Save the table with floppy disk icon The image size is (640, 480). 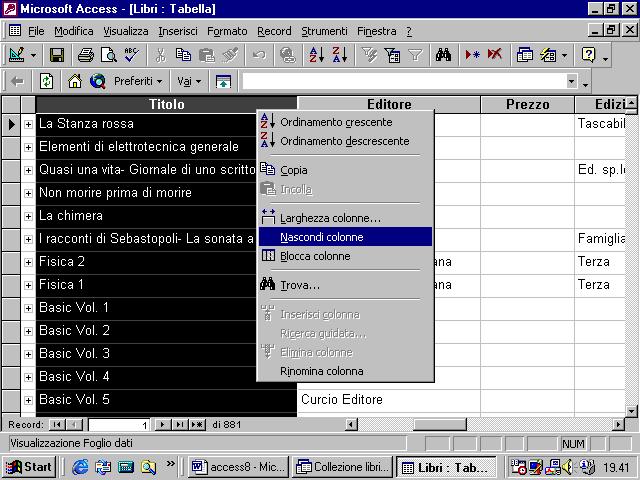pos(57,55)
